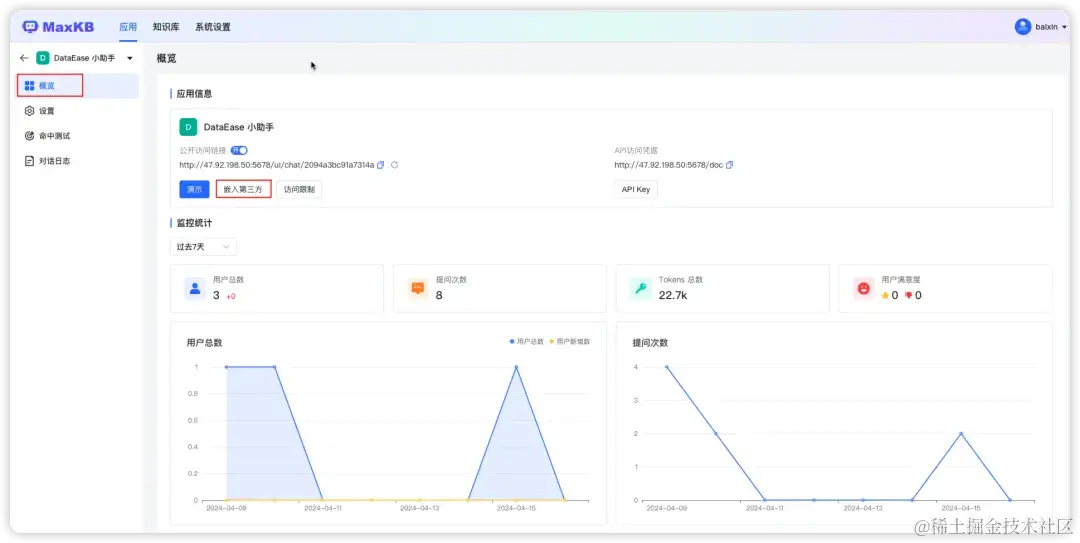Screen dimensions: 1080x543
Task: Click the 提问次数 value 8
Action: point(439,296)
